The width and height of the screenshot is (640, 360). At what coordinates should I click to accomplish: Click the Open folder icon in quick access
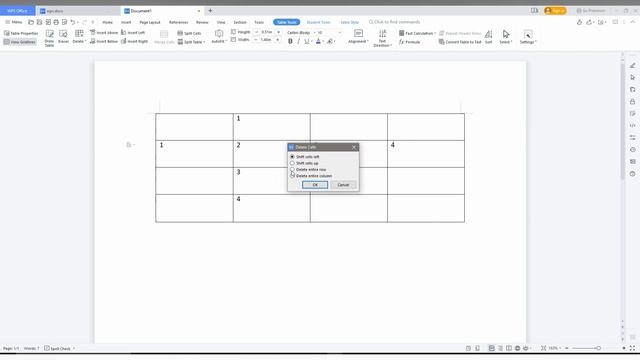click(x=31, y=22)
